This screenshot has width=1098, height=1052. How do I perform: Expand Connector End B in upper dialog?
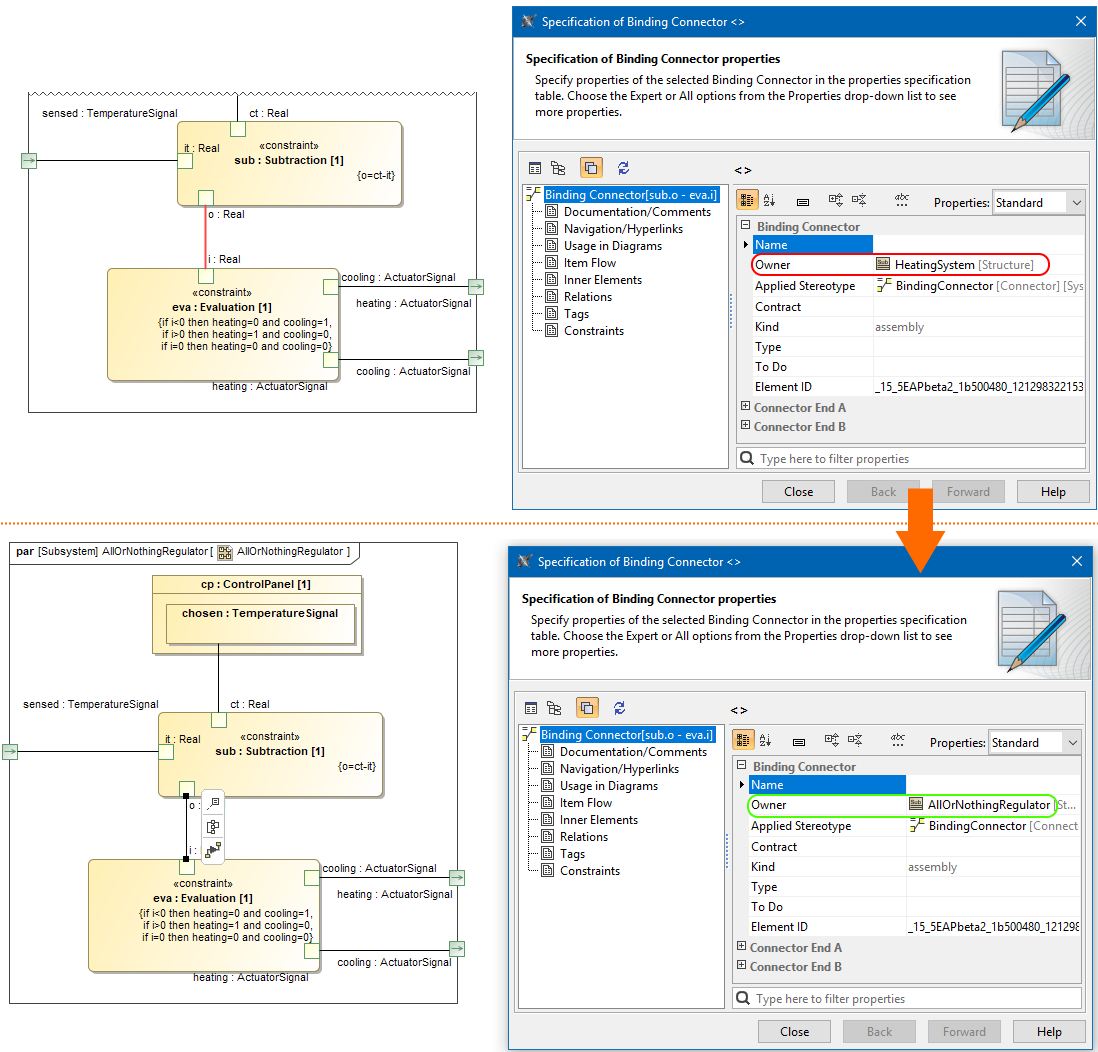(x=746, y=425)
